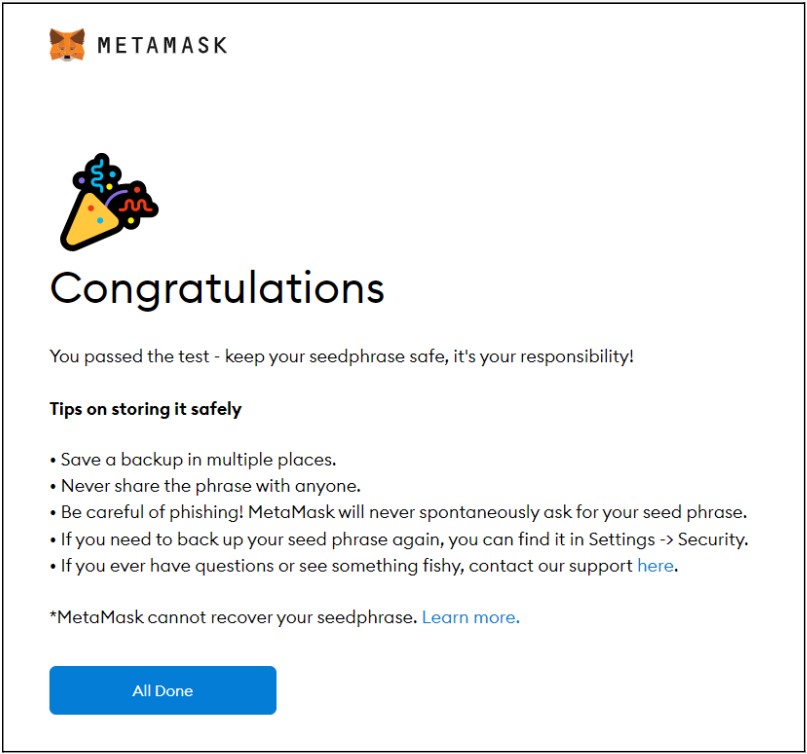Click the METAMASK wordmark text
This screenshot has height=754, width=807.
click(162, 45)
